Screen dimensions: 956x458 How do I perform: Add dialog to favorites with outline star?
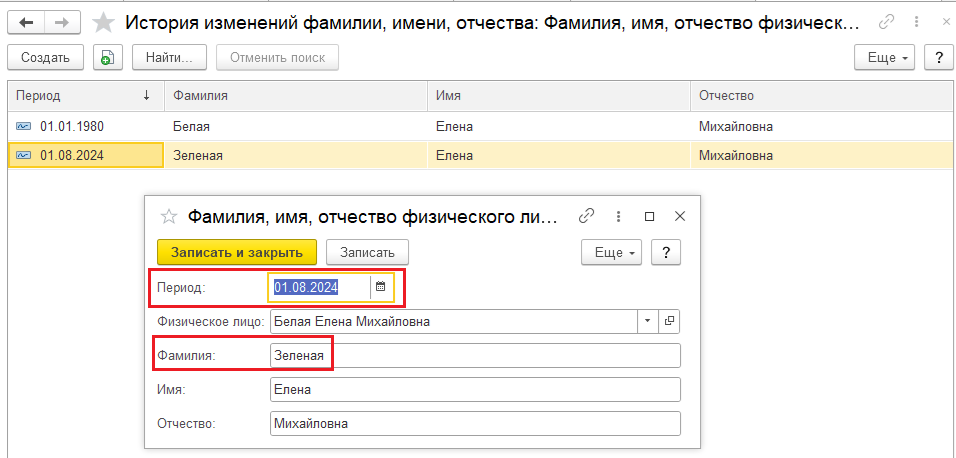click(x=169, y=216)
